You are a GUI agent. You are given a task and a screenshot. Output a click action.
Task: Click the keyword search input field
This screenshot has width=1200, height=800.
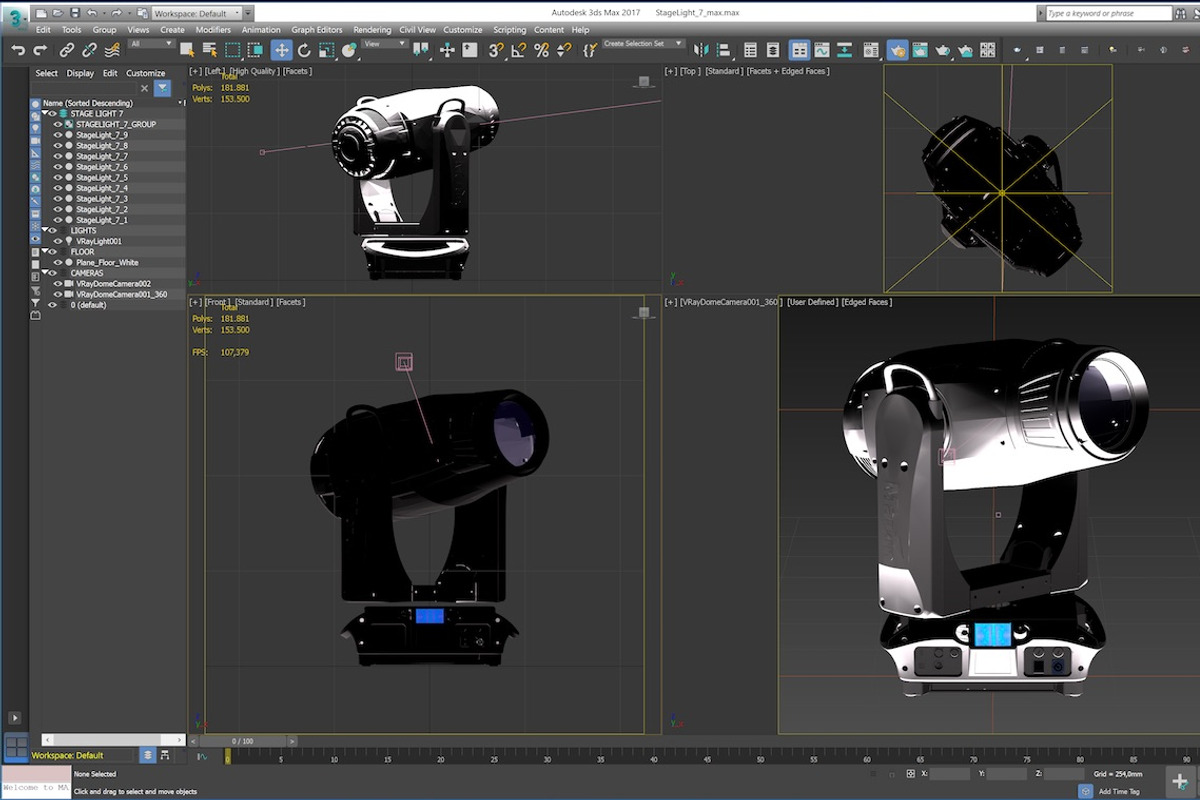pos(1107,13)
